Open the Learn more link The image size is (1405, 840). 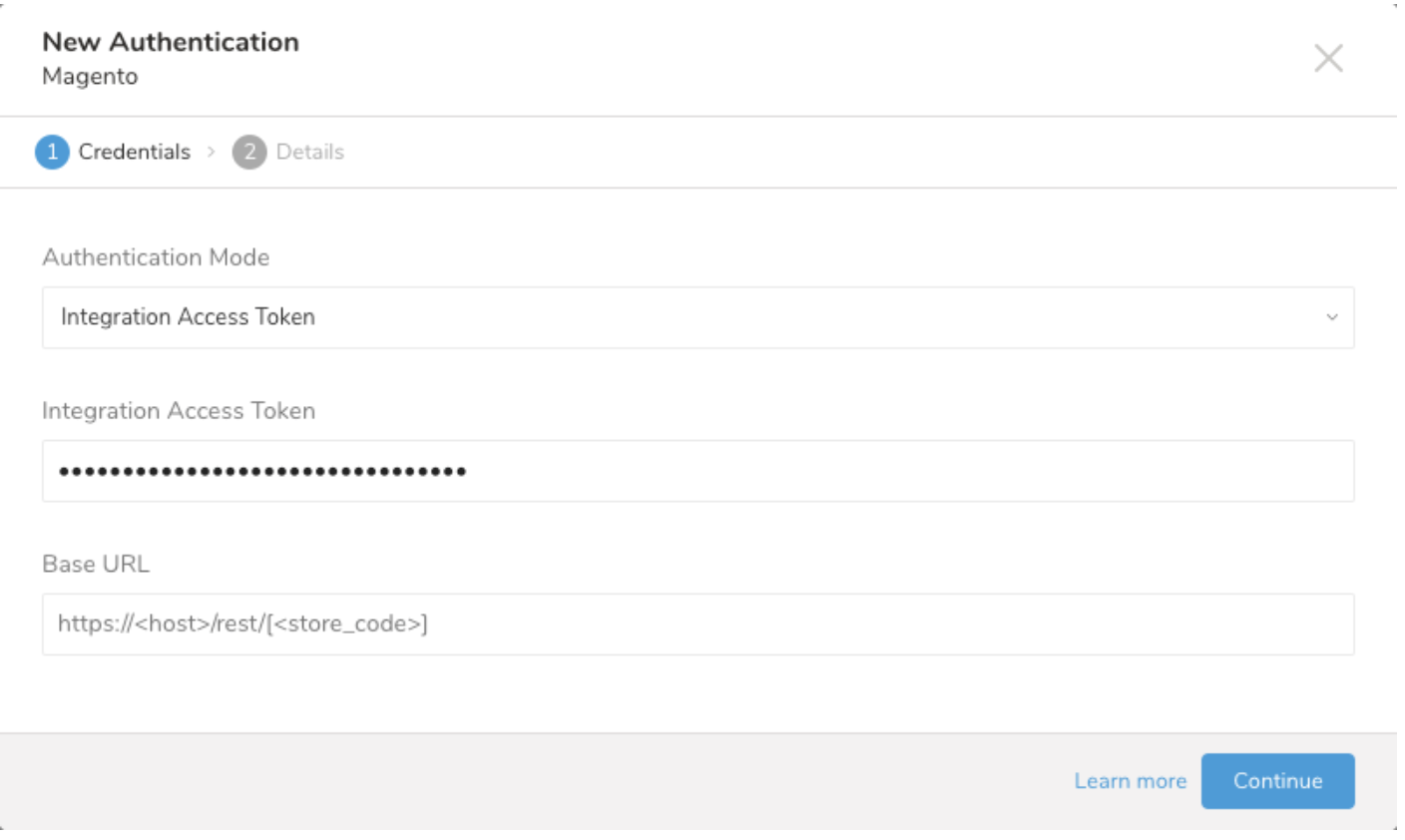pyautogui.click(x=1130, y=781)
